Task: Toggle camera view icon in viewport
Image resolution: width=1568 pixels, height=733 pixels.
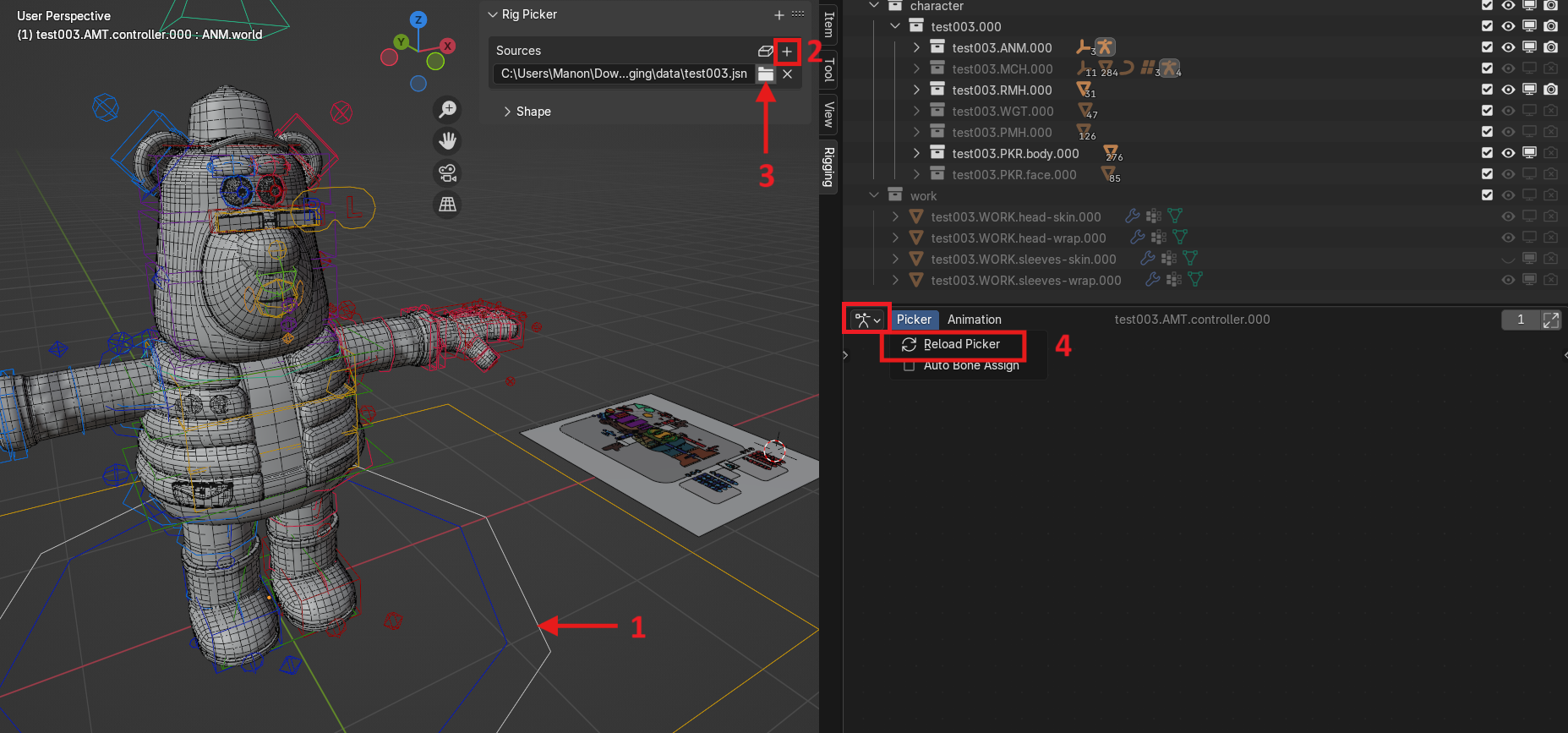Action: (447, 173)
